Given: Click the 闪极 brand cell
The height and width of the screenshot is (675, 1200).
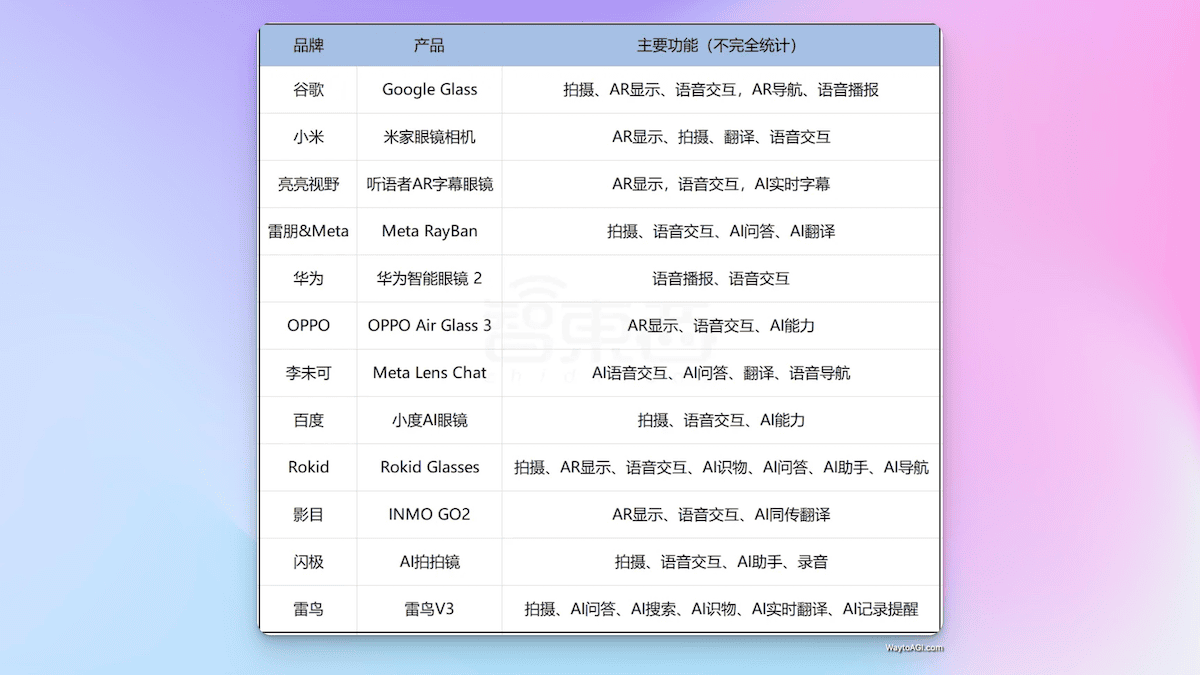Looking at the screenshot, I should coord(308,561).
